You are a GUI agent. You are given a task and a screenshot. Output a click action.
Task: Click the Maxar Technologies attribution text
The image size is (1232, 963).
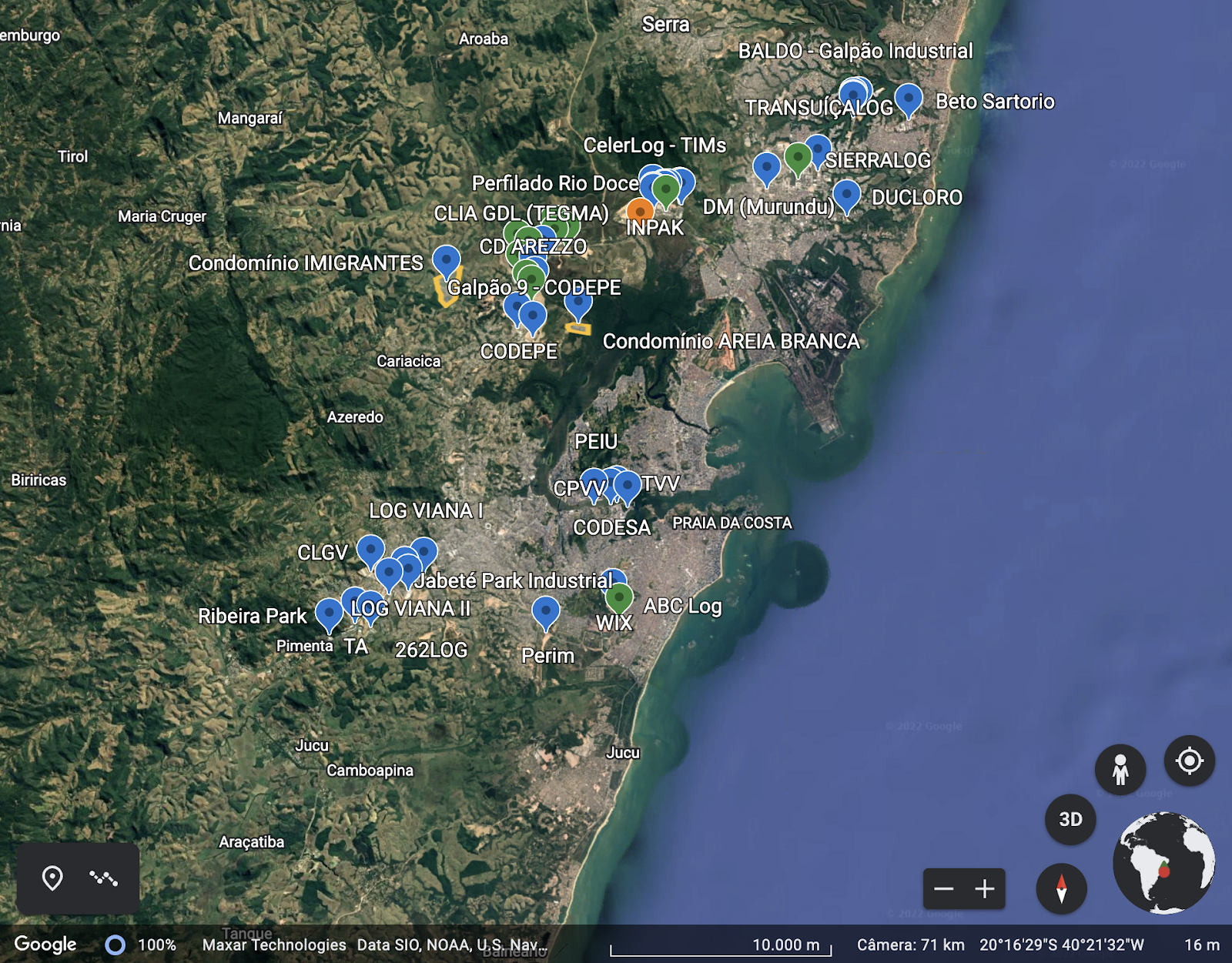(274, 945)
